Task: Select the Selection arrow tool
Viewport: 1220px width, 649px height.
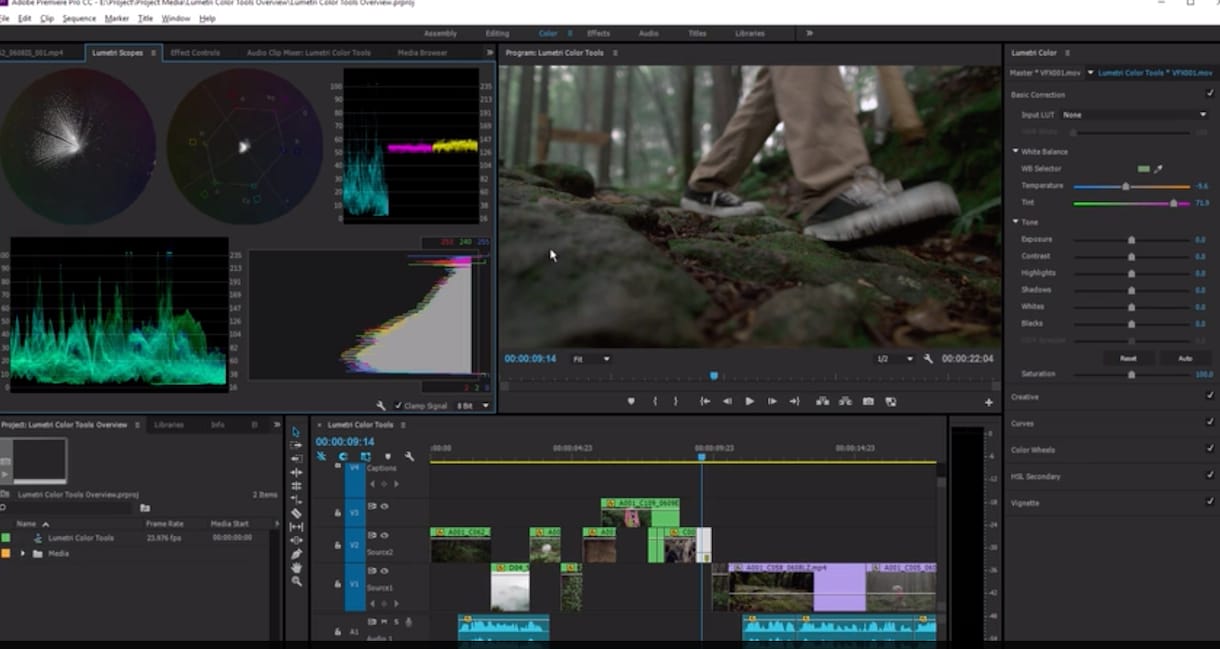Action: click(296, 431)
